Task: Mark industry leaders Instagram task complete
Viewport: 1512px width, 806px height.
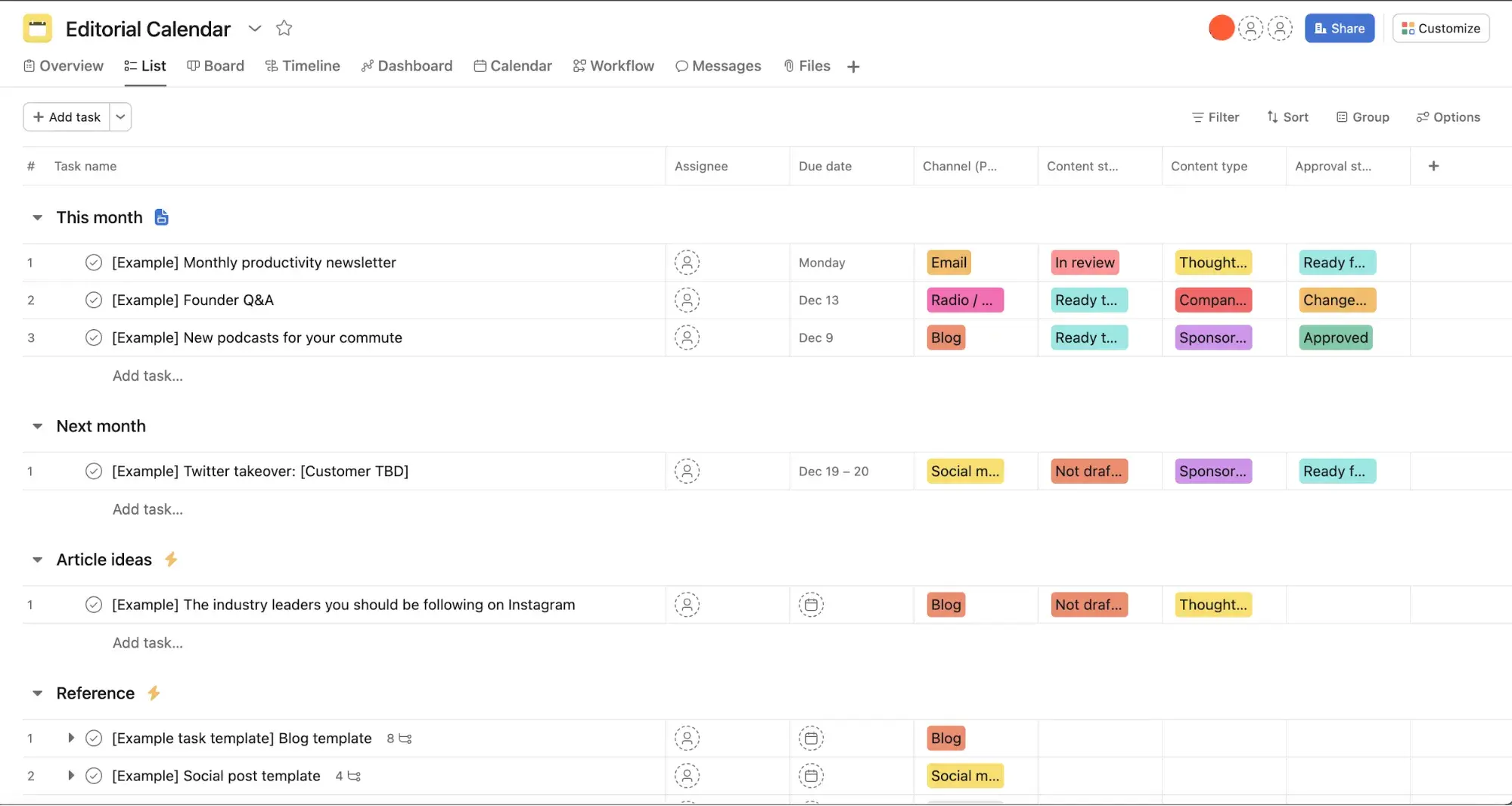Action: click(x=94, y=605)
